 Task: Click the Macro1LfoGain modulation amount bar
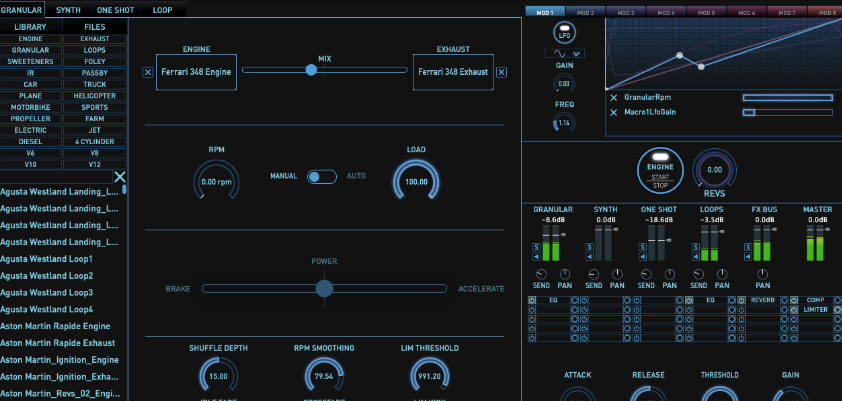(x=788, y=112)
